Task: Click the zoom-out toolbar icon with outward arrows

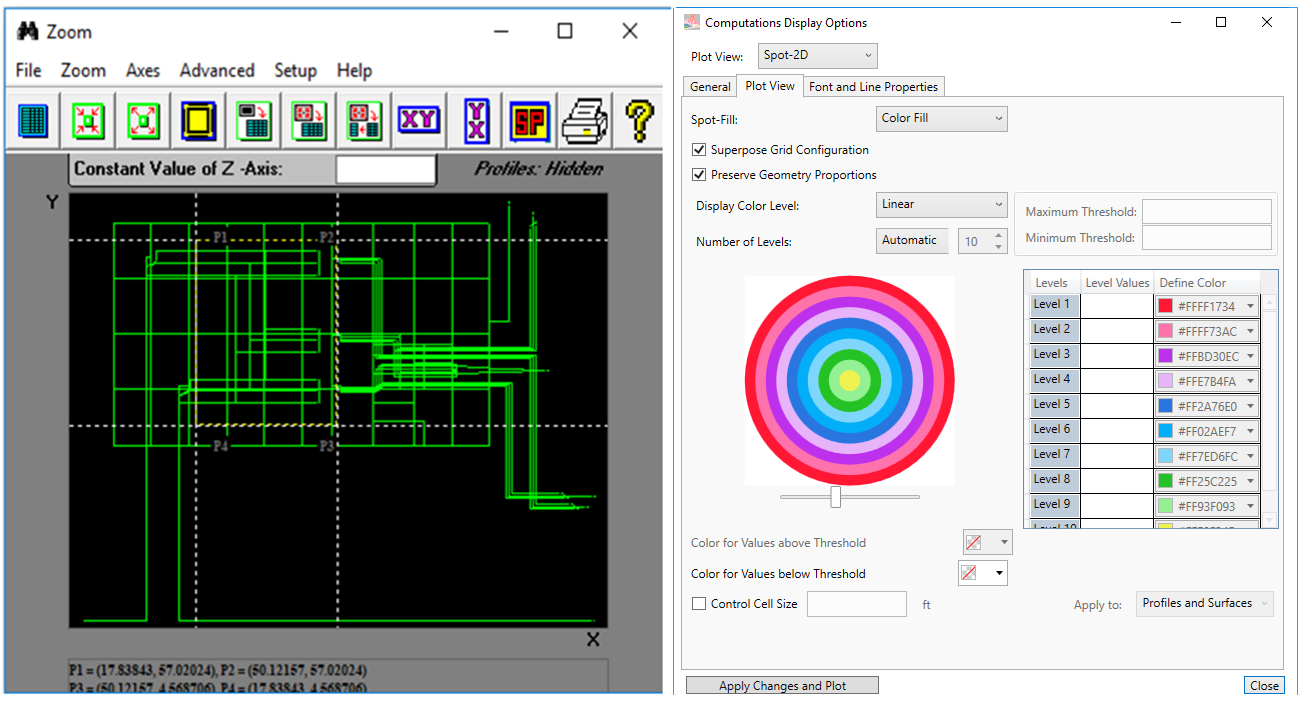Action: [x=143, y=121]
